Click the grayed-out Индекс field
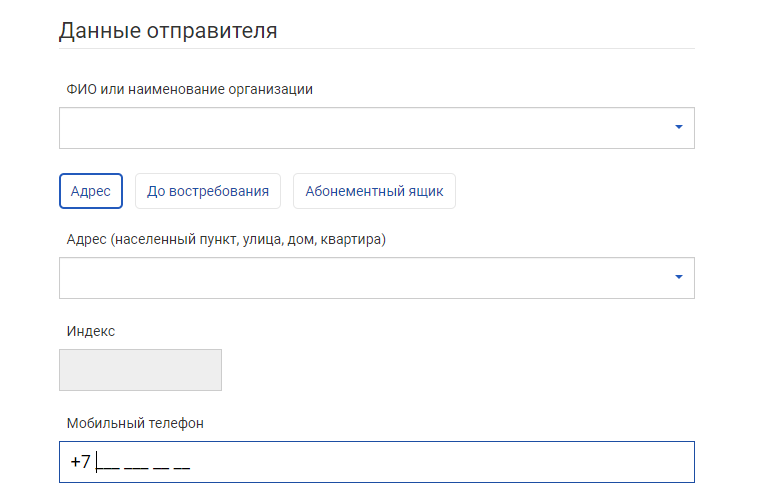Screen dimensions: 771x504 tap(140, 370)
